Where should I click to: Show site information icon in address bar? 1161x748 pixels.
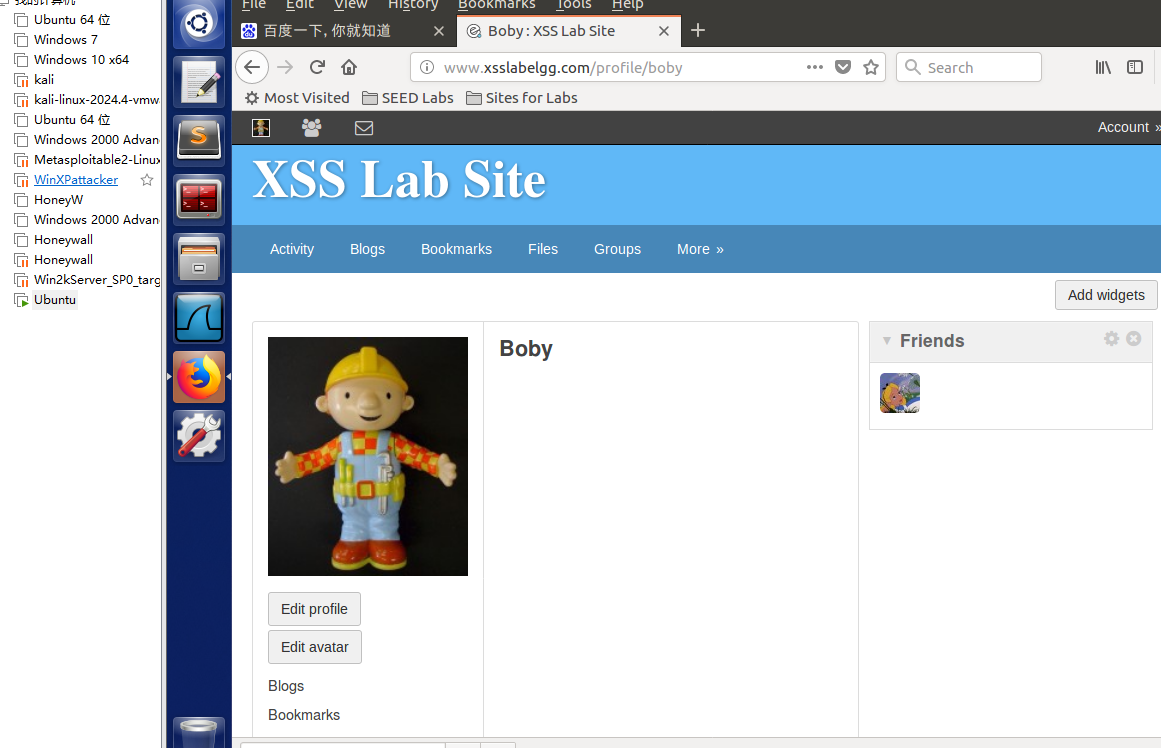pyautogui.click(x=426, y=67)
